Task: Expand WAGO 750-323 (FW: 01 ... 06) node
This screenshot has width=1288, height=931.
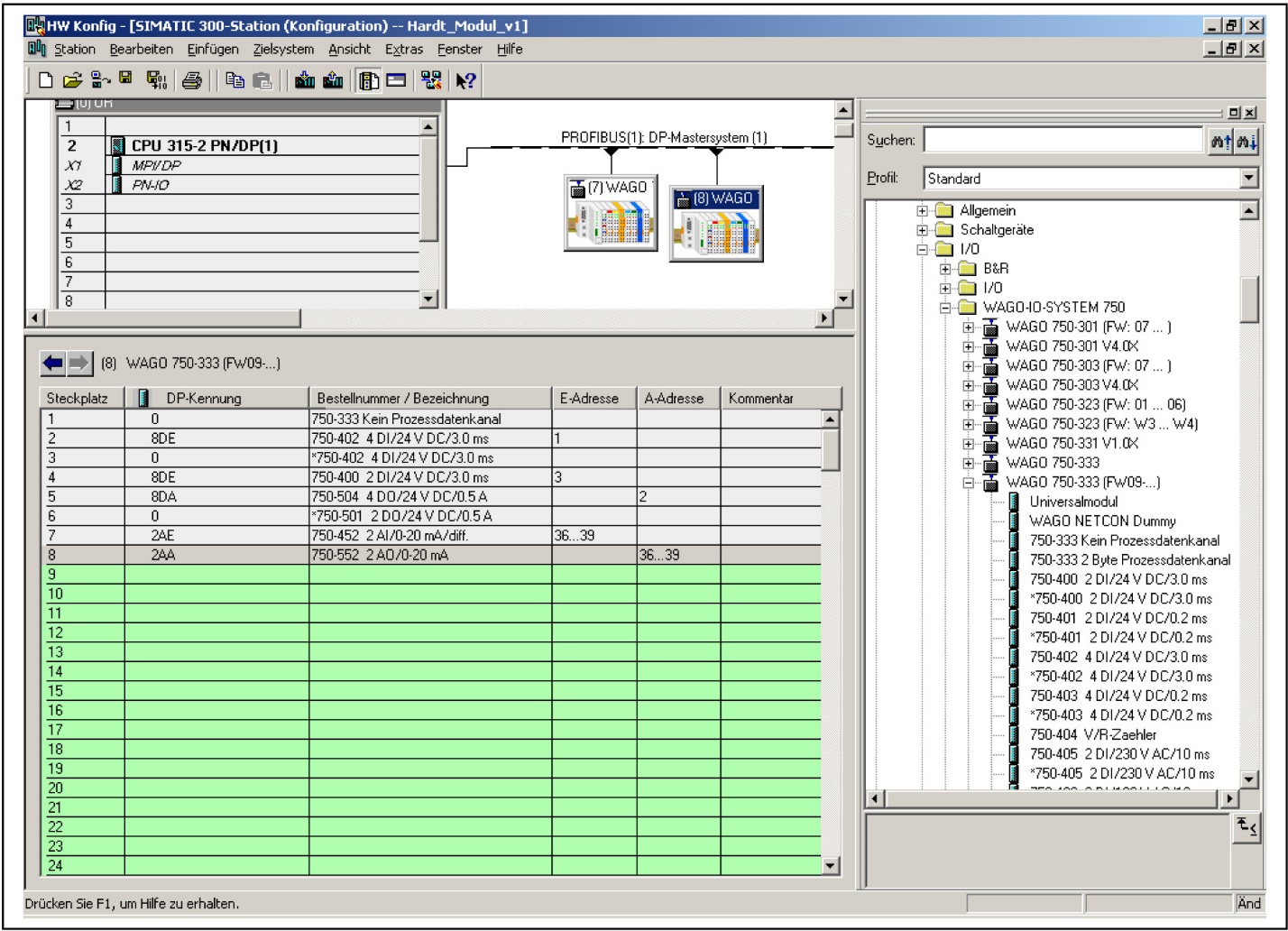Action: (969, 405)
